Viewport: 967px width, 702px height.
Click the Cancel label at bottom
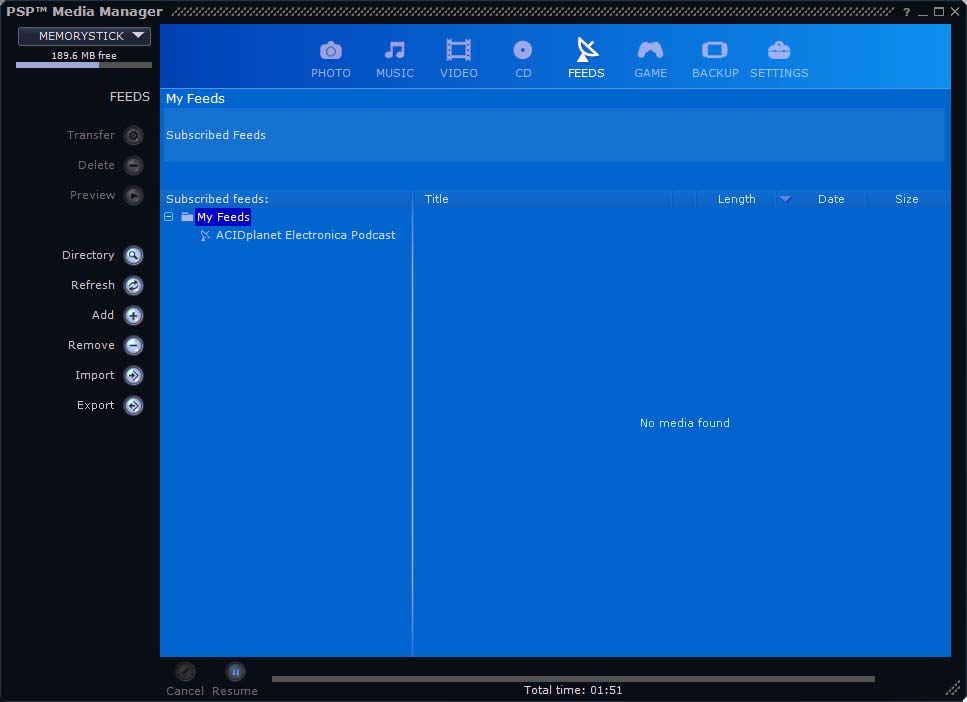tap(185, 692)
